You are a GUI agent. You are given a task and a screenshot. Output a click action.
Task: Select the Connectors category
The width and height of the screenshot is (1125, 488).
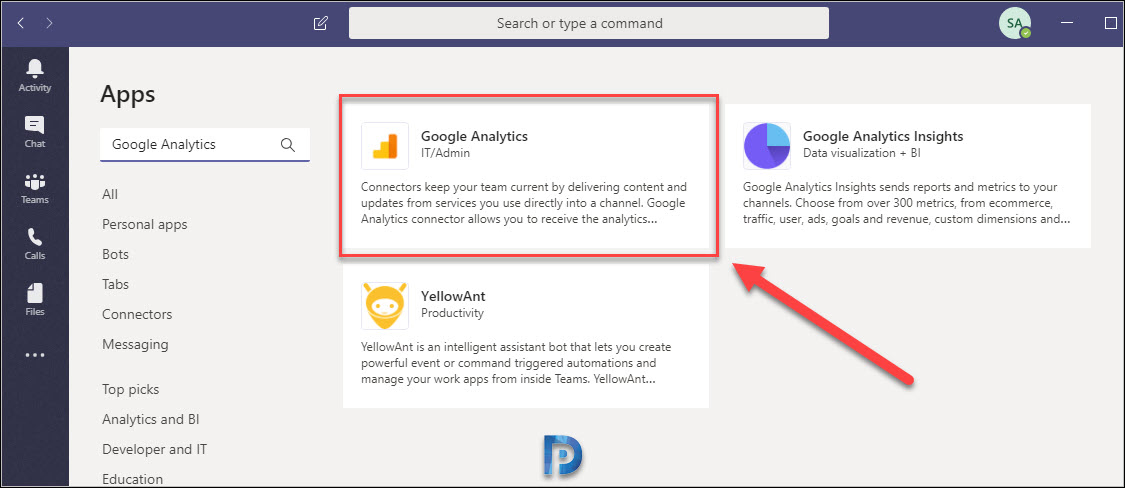coord(137,314)
